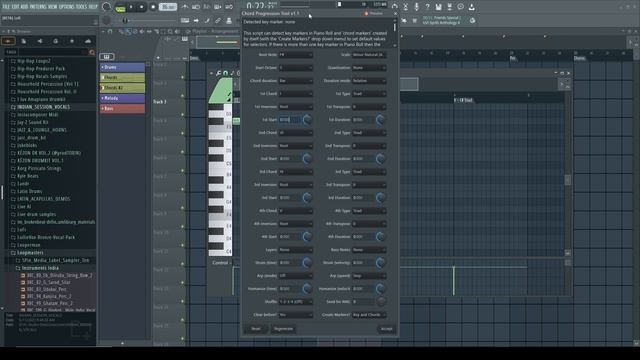Select the Drums pattern
The image size is (640, 360).
pos(122,67)
